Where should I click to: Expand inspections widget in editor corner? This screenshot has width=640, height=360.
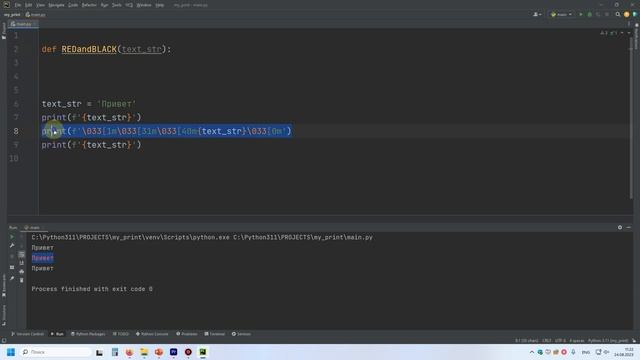609,33
